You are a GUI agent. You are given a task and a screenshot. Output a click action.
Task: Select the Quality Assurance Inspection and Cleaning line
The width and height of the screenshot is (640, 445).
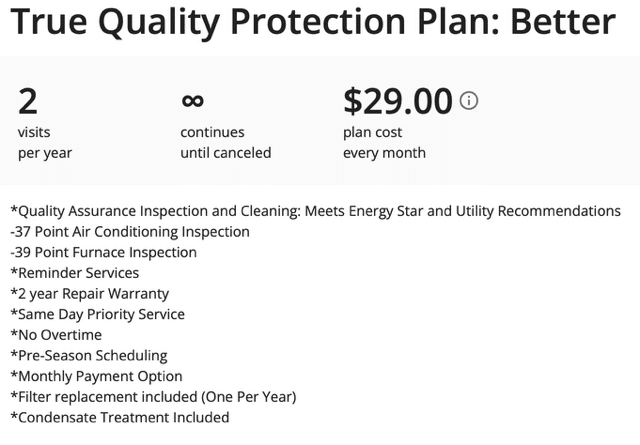coord(316,211)
